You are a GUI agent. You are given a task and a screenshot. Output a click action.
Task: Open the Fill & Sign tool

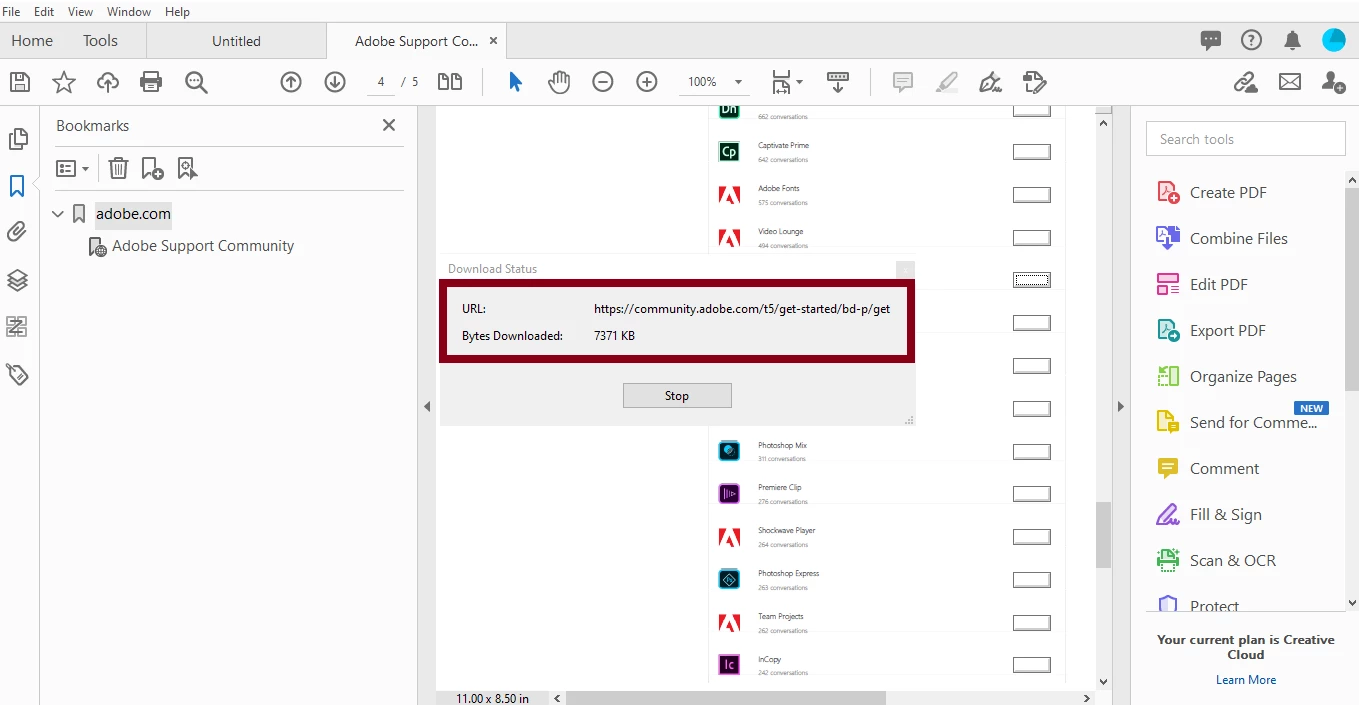1225,514
